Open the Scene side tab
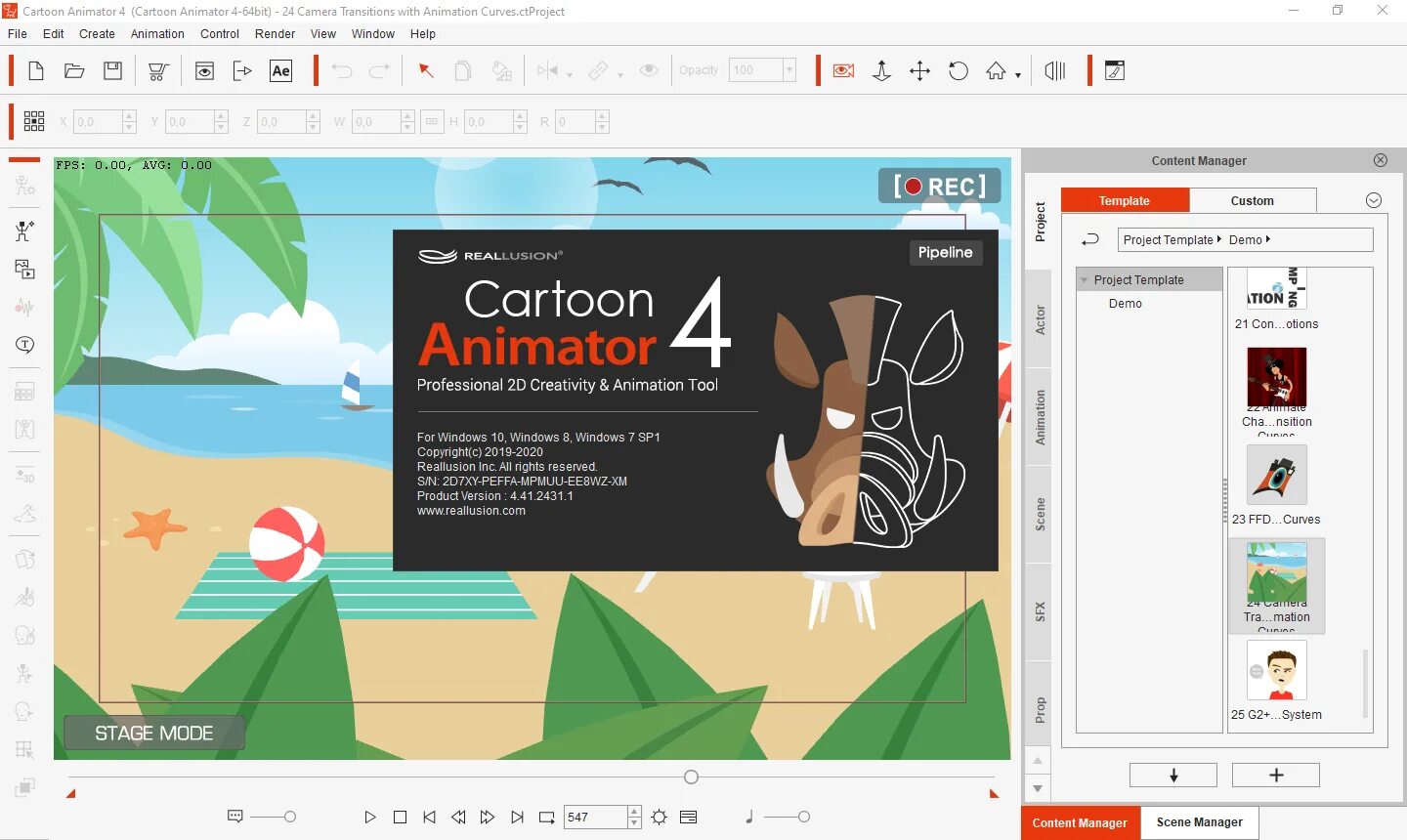 (1039, 515)
